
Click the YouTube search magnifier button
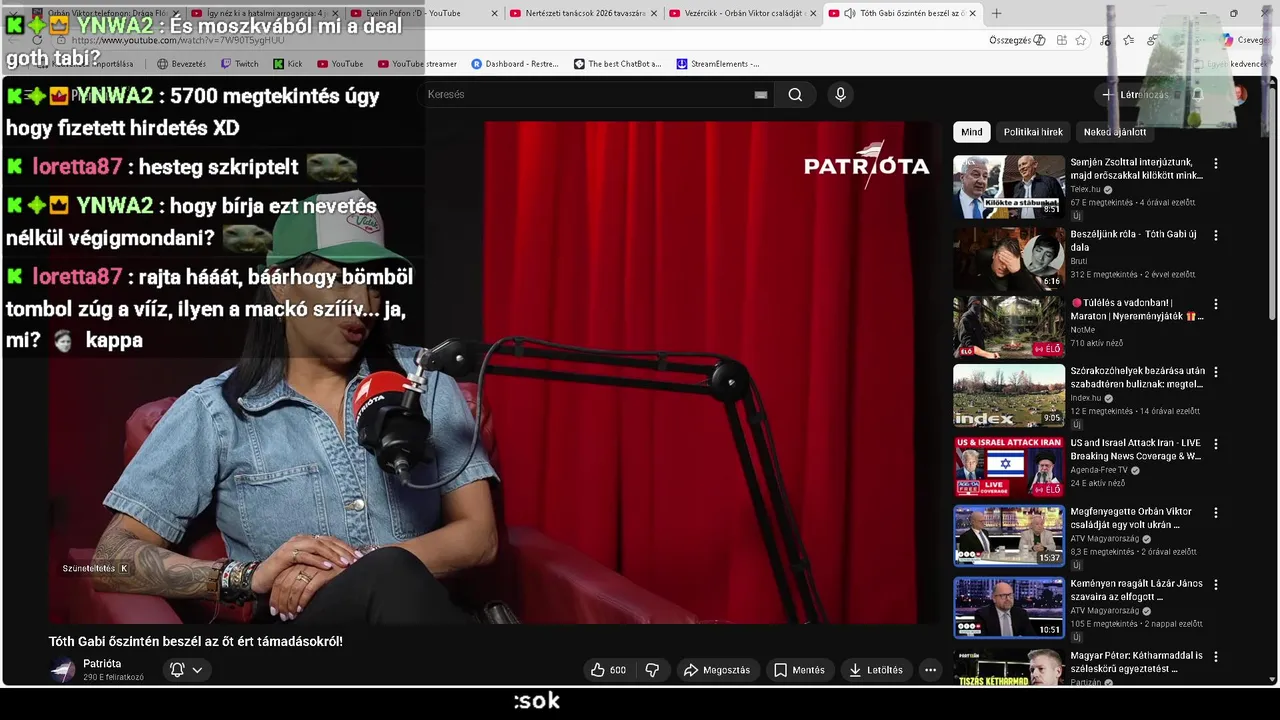[x=795, y=95]
